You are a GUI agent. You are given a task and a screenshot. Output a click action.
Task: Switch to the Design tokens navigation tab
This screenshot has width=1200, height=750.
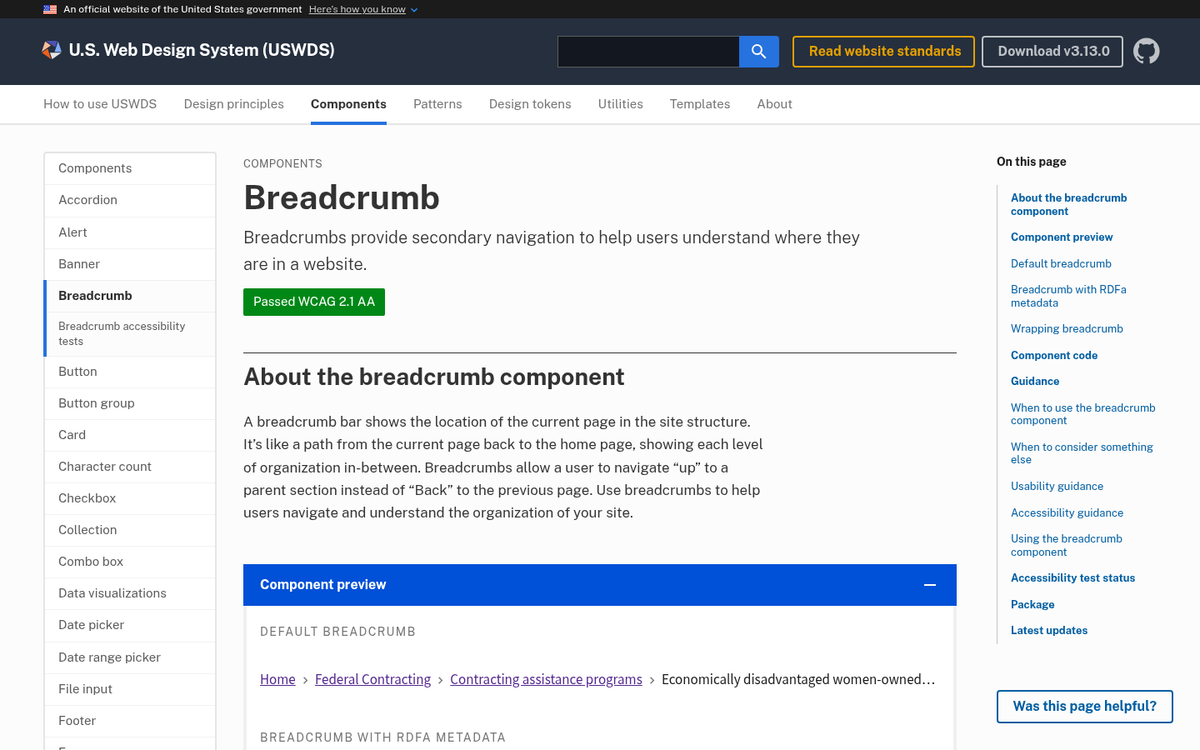[x=529, y=103]
